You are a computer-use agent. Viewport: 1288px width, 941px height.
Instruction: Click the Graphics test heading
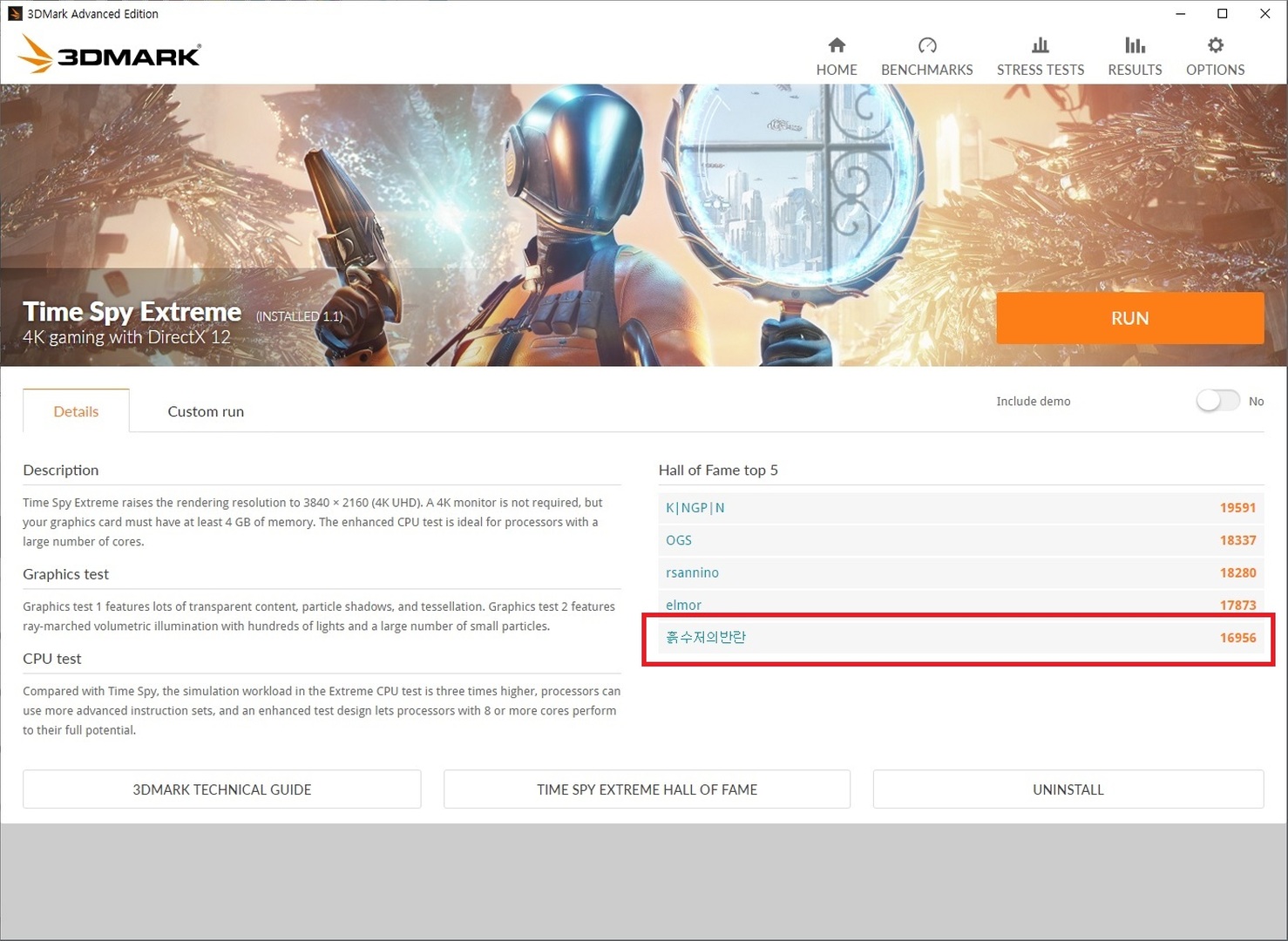pyautogui.click(x=65, y=574)
